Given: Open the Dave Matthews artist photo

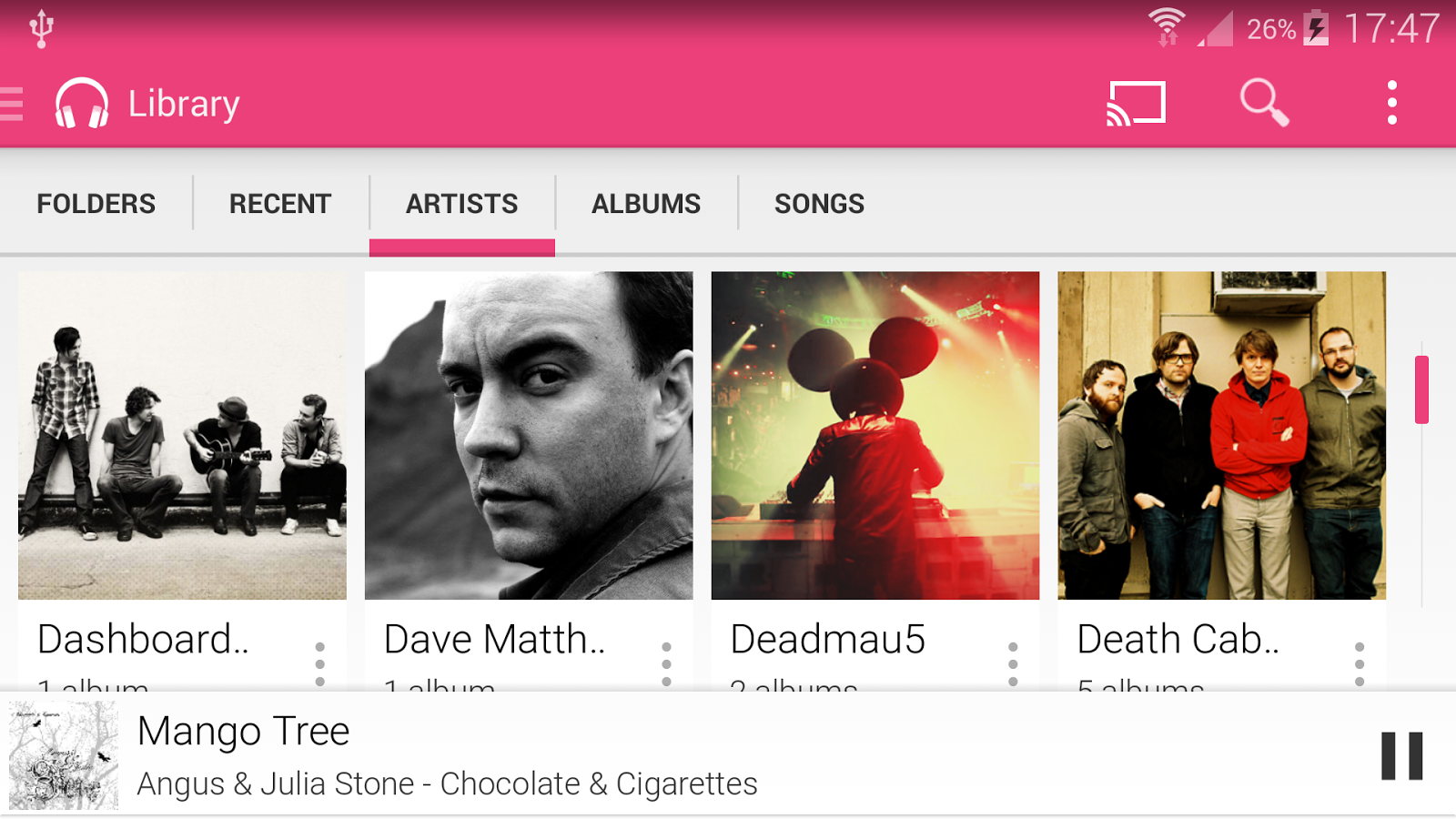Looking at the screenshot, I should (529, 435).
